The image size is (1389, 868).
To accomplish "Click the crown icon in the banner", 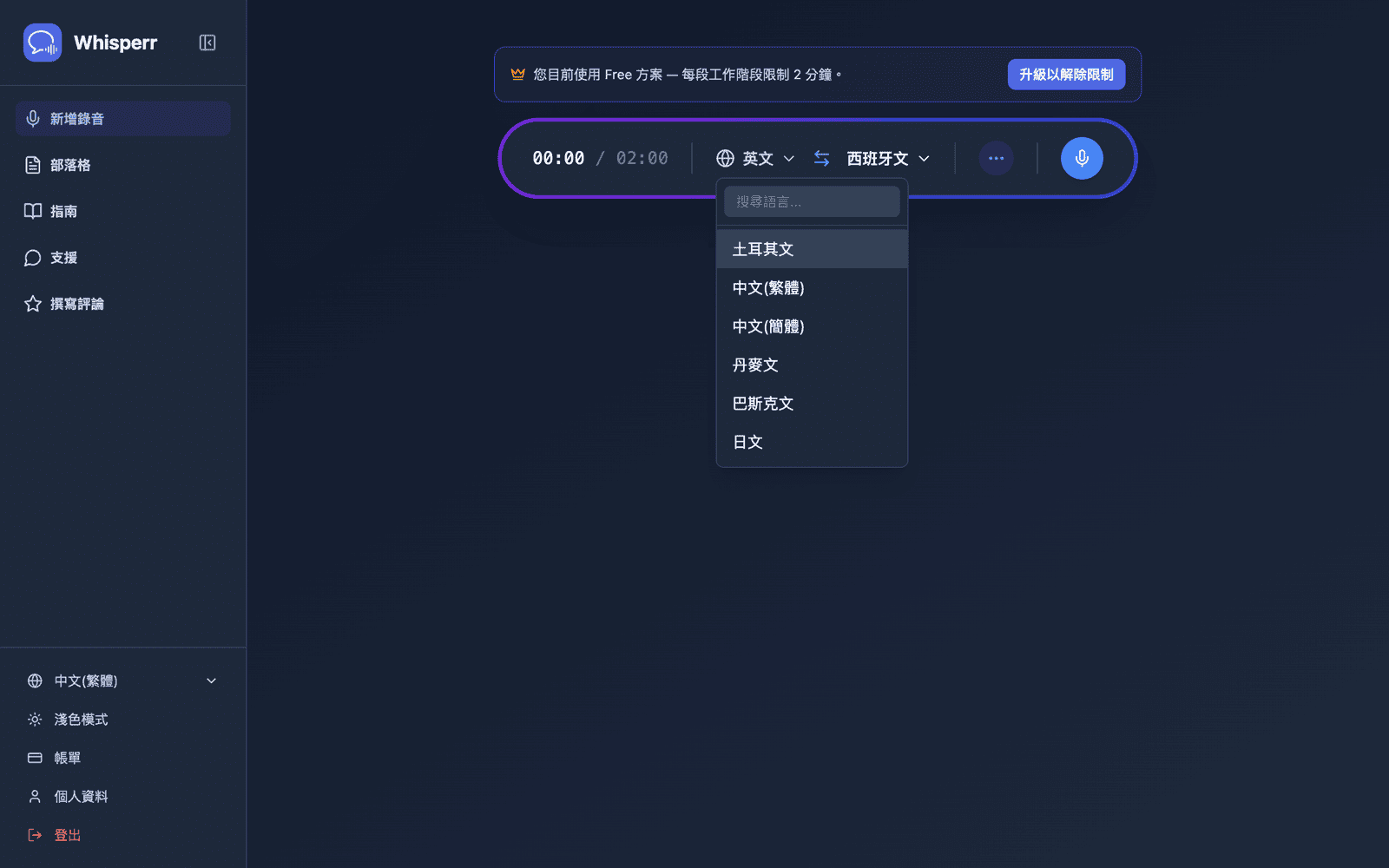I will click(x=518, y=75).
